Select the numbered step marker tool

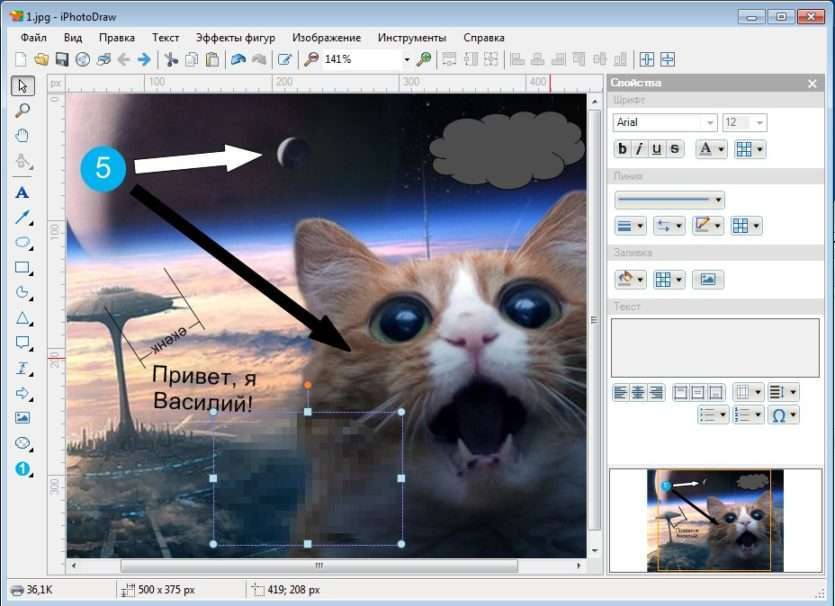(22, 469)
